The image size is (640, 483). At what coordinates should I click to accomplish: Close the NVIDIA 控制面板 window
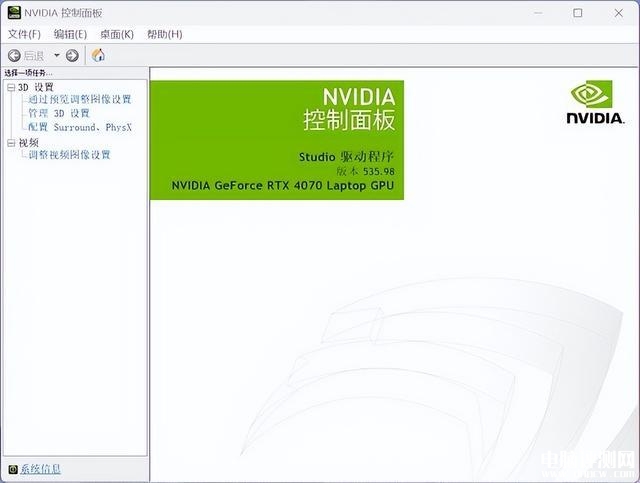coord(619,13)
